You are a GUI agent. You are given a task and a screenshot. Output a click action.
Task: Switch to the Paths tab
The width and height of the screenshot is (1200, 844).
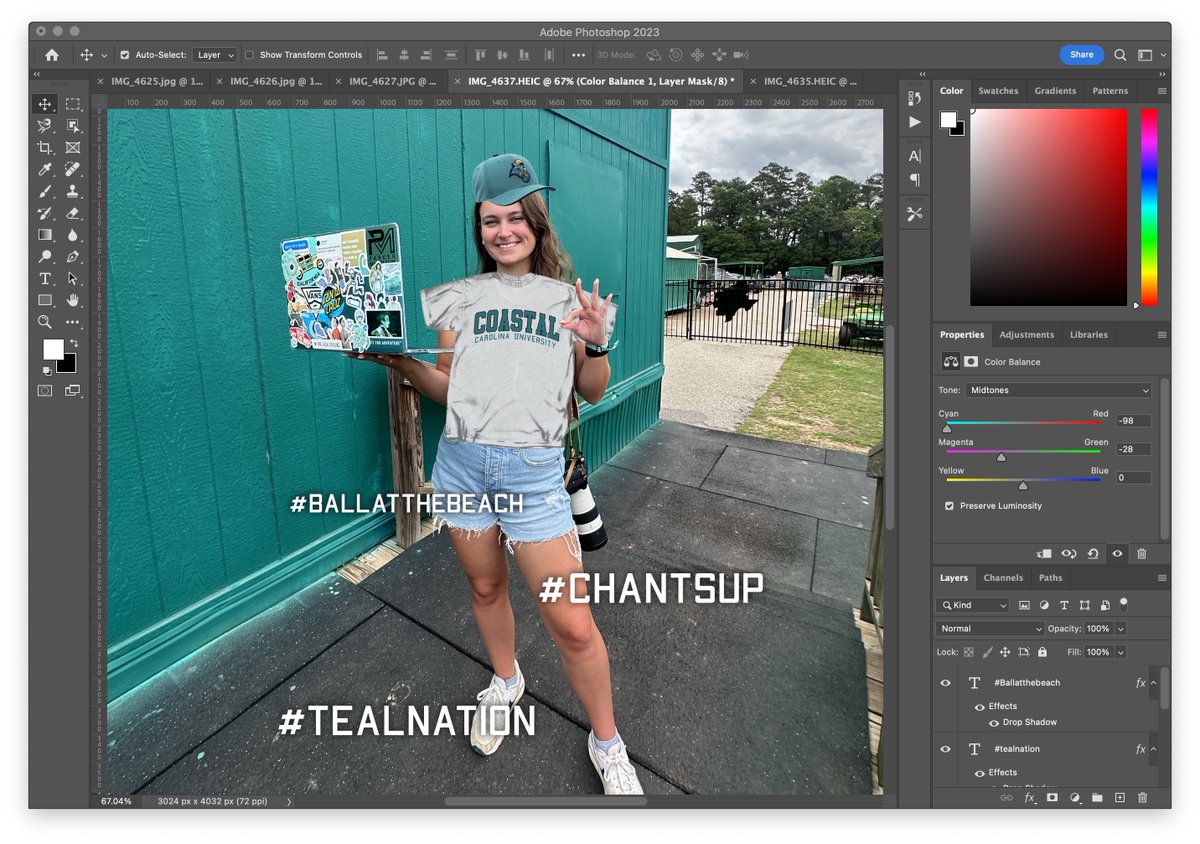click(1050, 578)
